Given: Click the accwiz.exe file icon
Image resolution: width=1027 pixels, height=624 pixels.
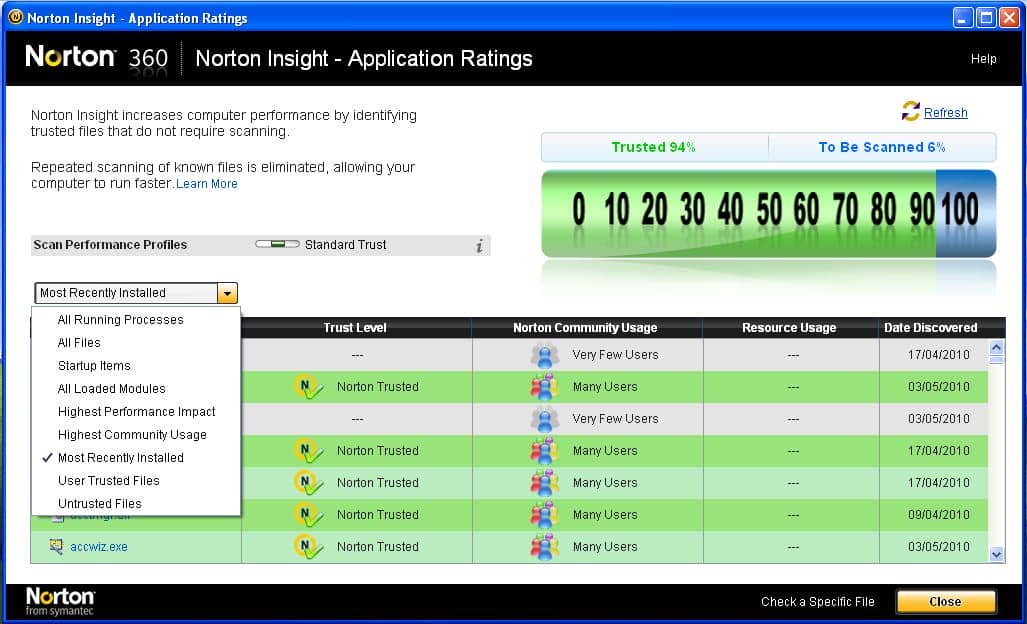Looking at the screenshot, I should (57, 546).
